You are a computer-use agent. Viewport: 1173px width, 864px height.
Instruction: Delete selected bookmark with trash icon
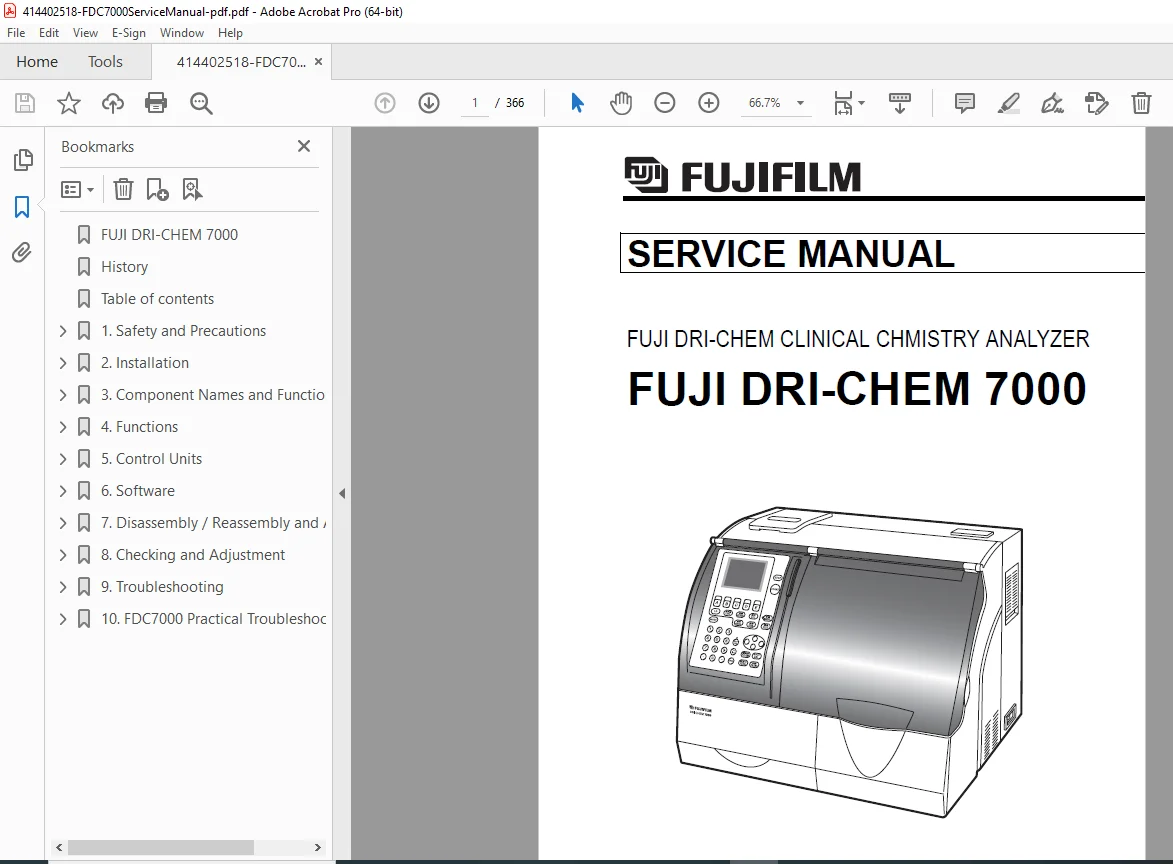[x=123, y=189]
